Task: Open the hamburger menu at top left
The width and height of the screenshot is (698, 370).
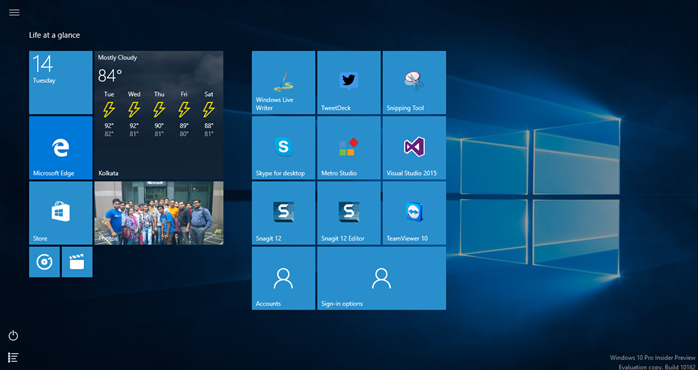Action: click(x=14, y=12)
